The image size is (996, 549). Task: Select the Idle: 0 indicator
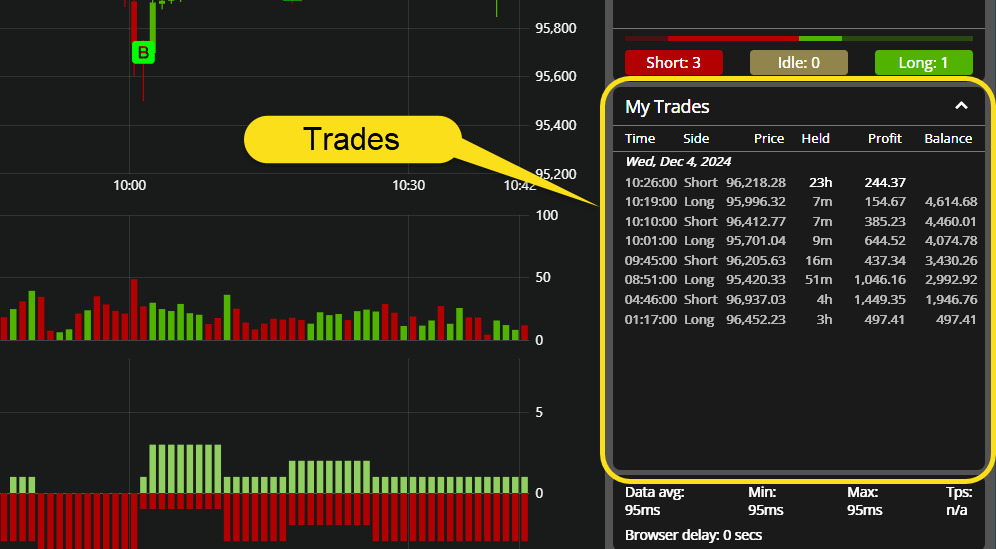point(798,63)
